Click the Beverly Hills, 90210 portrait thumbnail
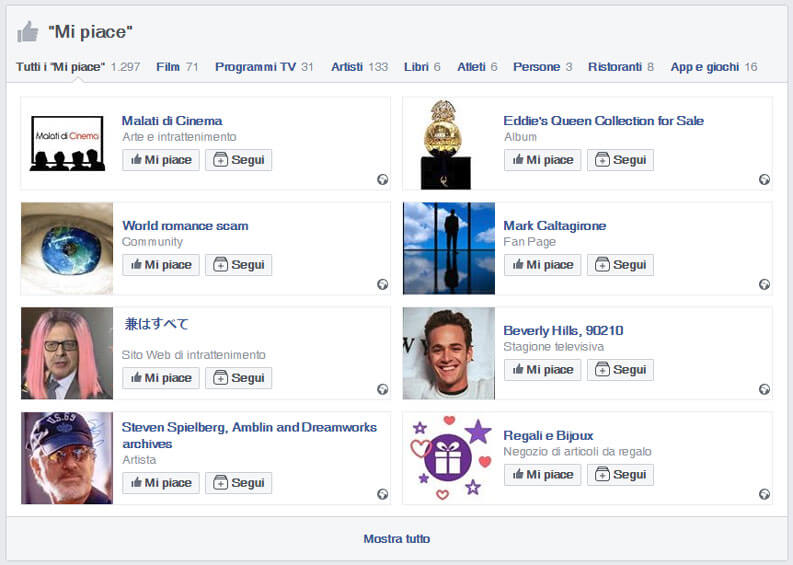This screenshot has height=565, width=793. click(x=449, y=353)
